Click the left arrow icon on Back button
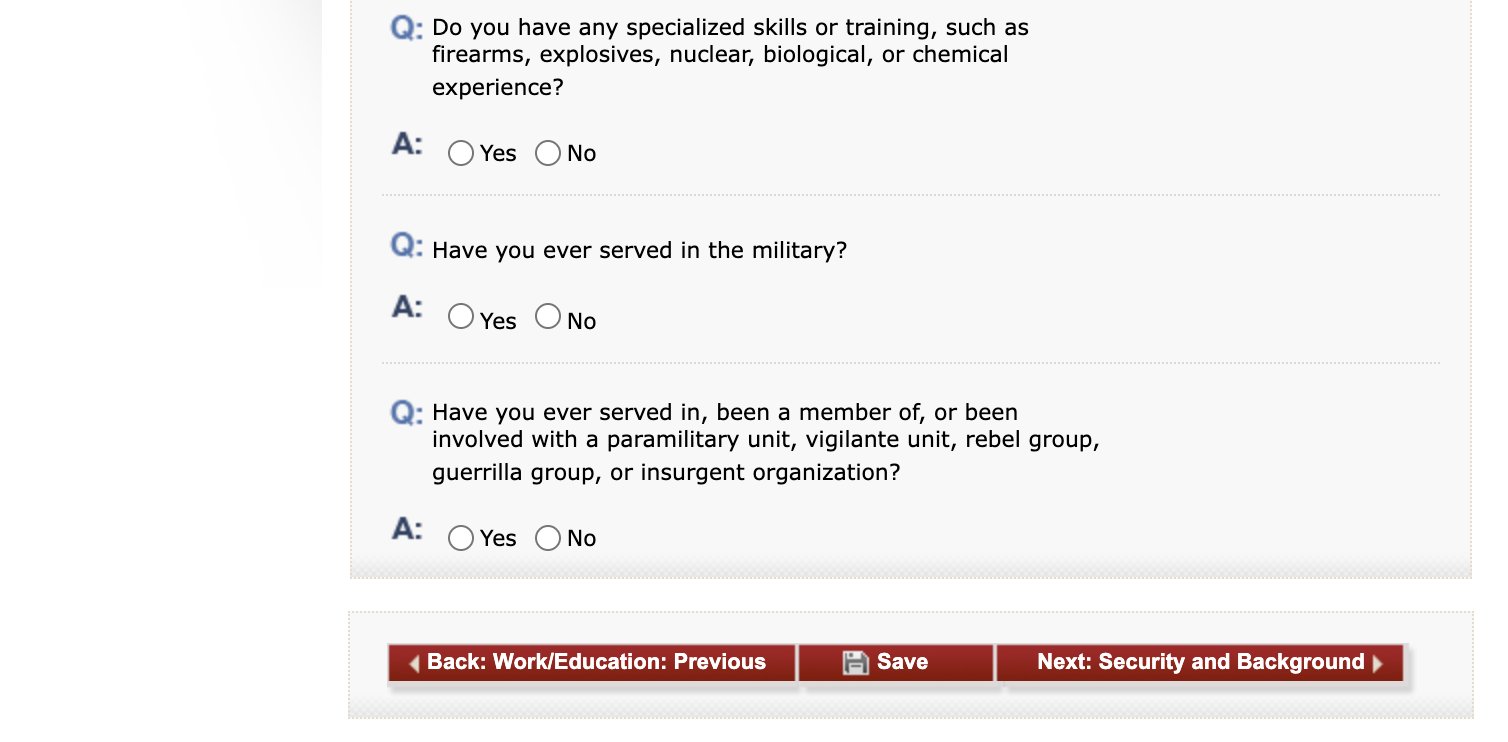Image resolution: width=1508 pixels, height=742 pixels. [x=414, y=663]
